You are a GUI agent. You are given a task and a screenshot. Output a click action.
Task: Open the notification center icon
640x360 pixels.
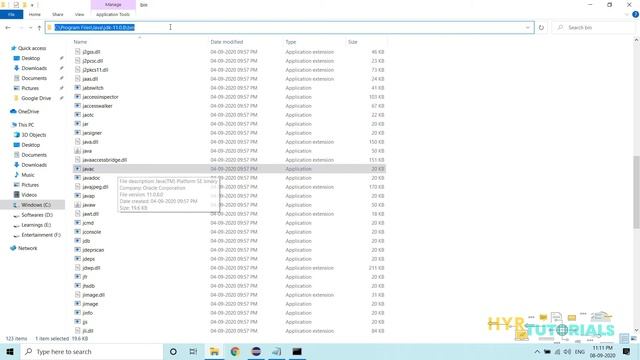tap(627, 351)
